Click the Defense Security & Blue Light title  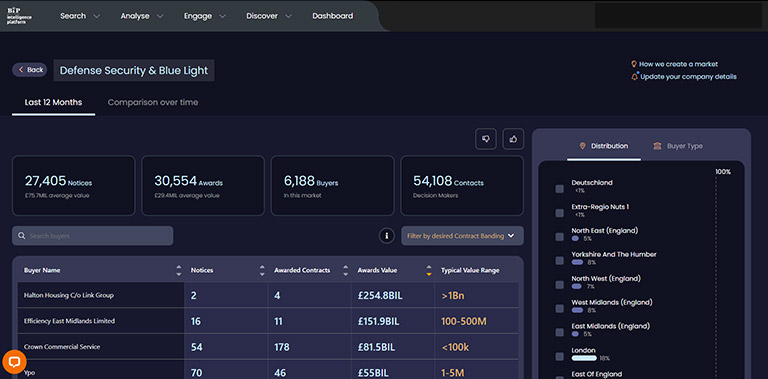click(x=134, y=71)
